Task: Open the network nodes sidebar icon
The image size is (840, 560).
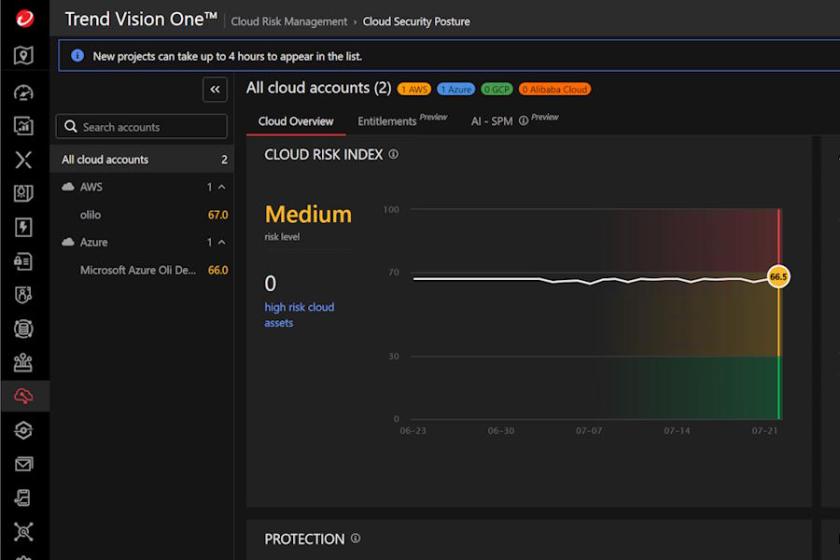Action: (x=24, y=531)
